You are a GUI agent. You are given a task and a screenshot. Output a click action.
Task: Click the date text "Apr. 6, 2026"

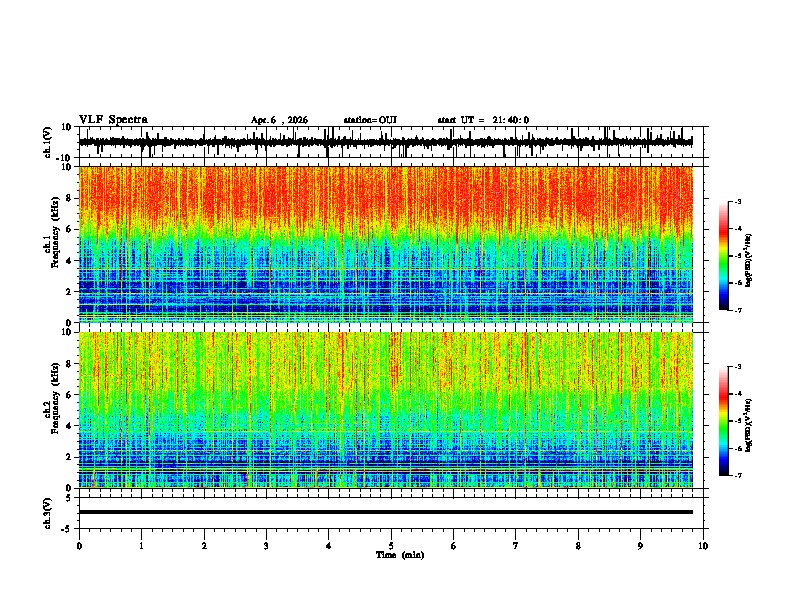click(279, 120)
